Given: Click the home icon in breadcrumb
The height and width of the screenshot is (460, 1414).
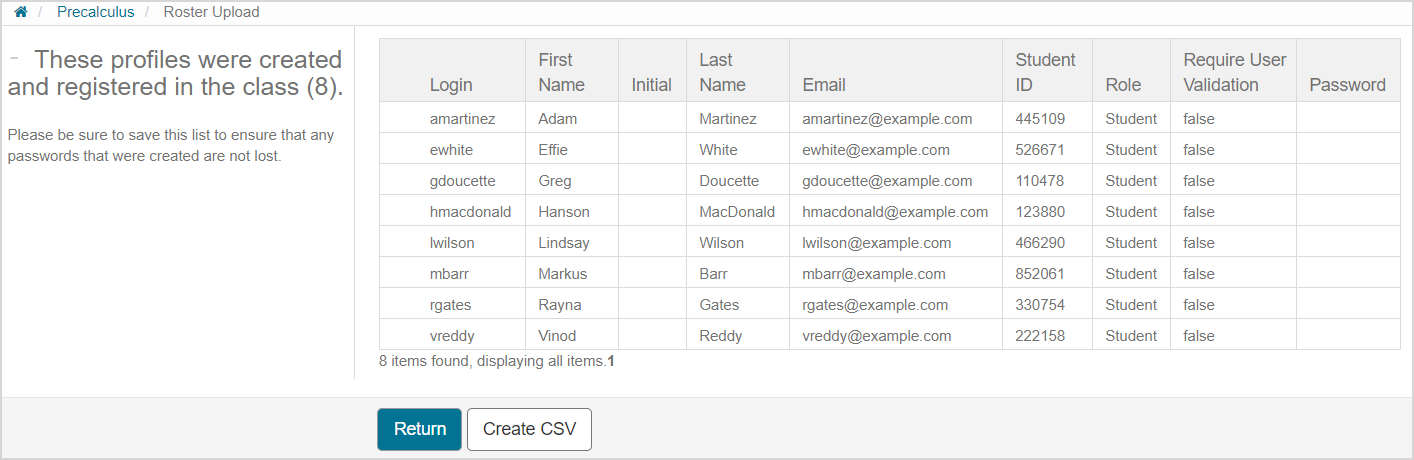Looking at the screenshot, I should (21, 13).
